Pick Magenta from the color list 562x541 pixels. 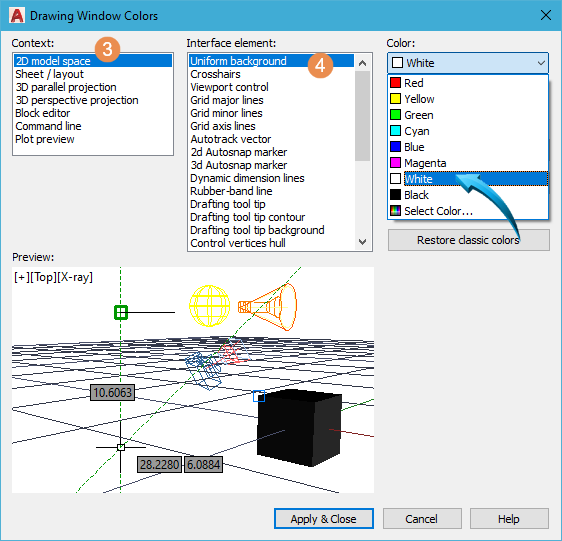click(468, 163)
